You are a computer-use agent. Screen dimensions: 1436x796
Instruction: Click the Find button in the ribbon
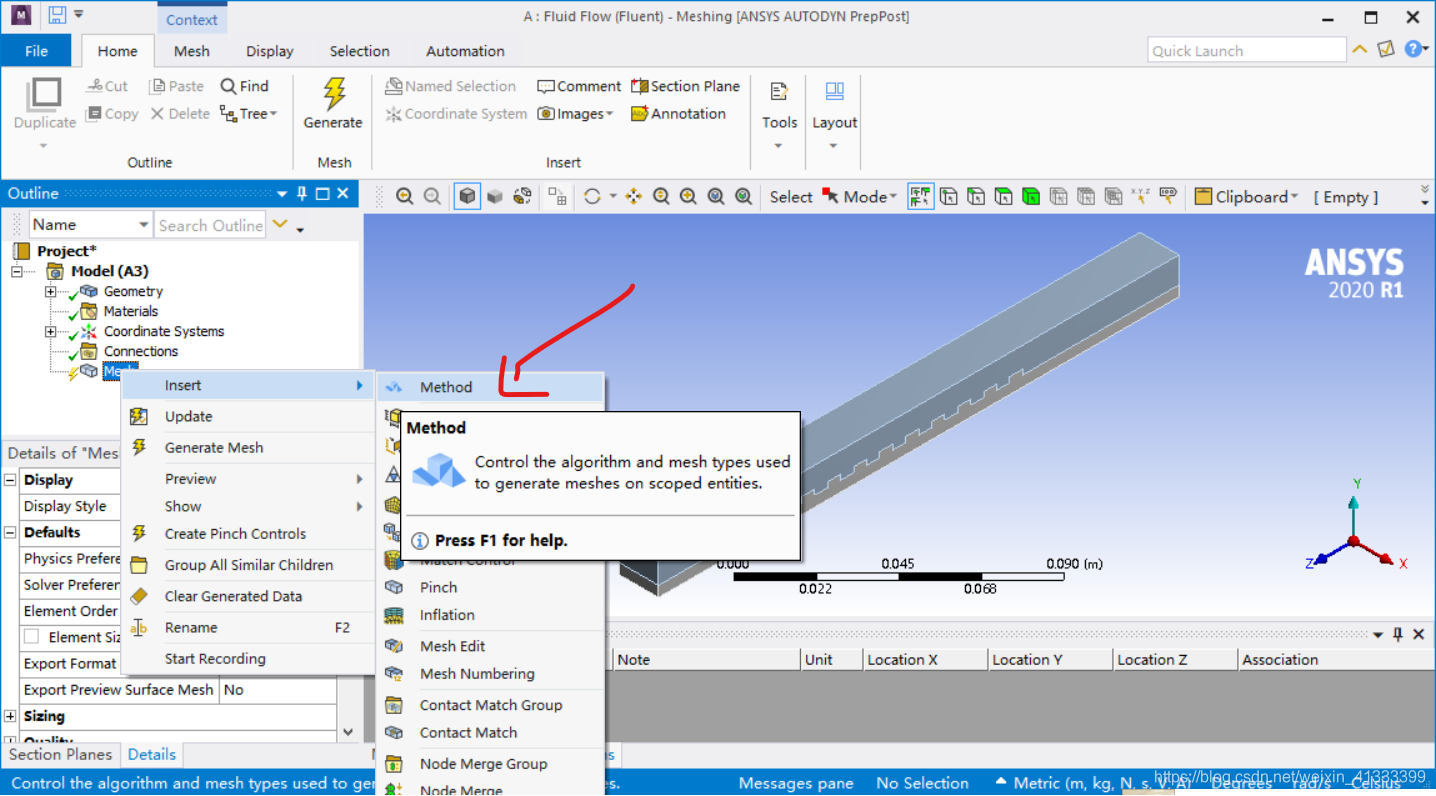coord(245,86)
